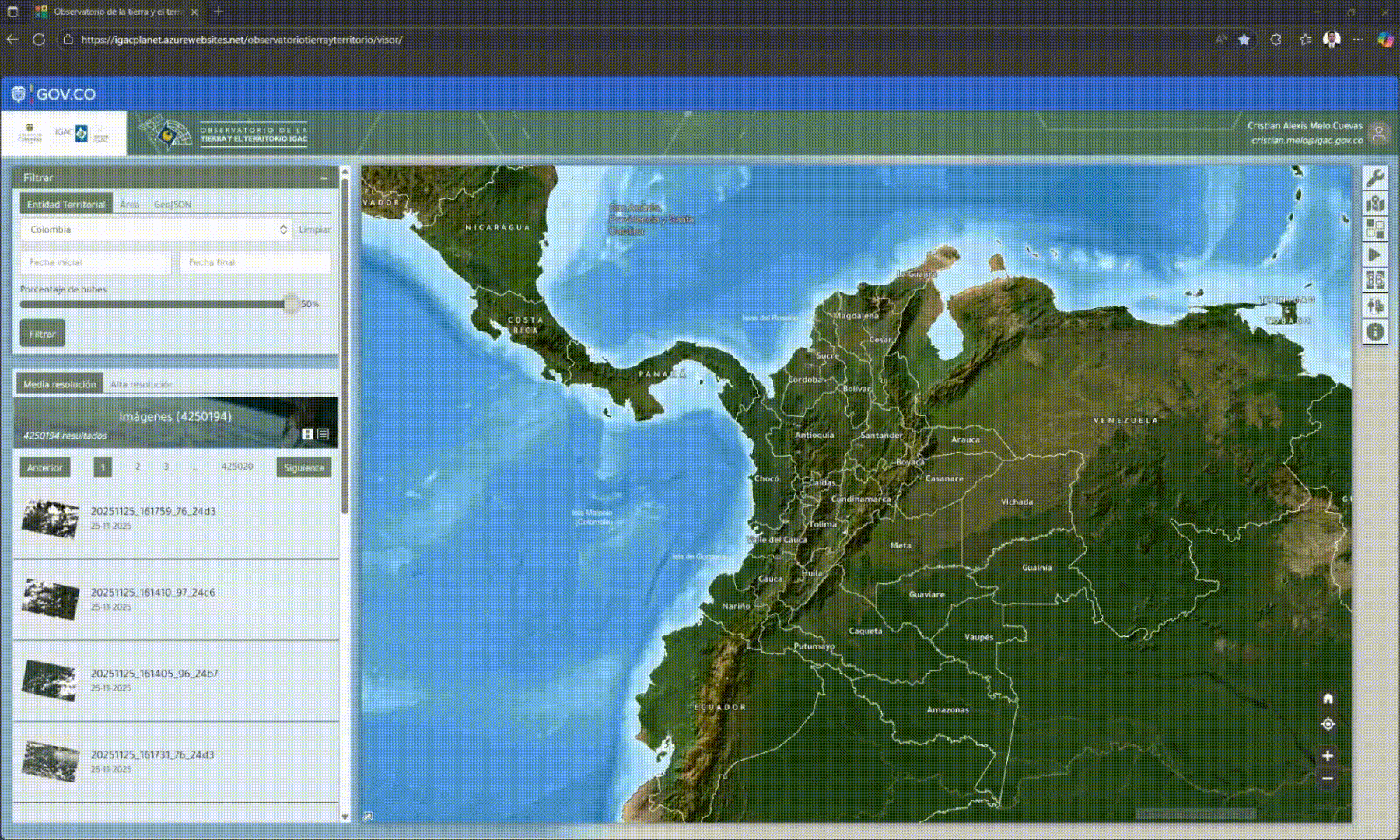
Task: Click the info circle icon in map toolbar
Action: (x=1375, y=332)
